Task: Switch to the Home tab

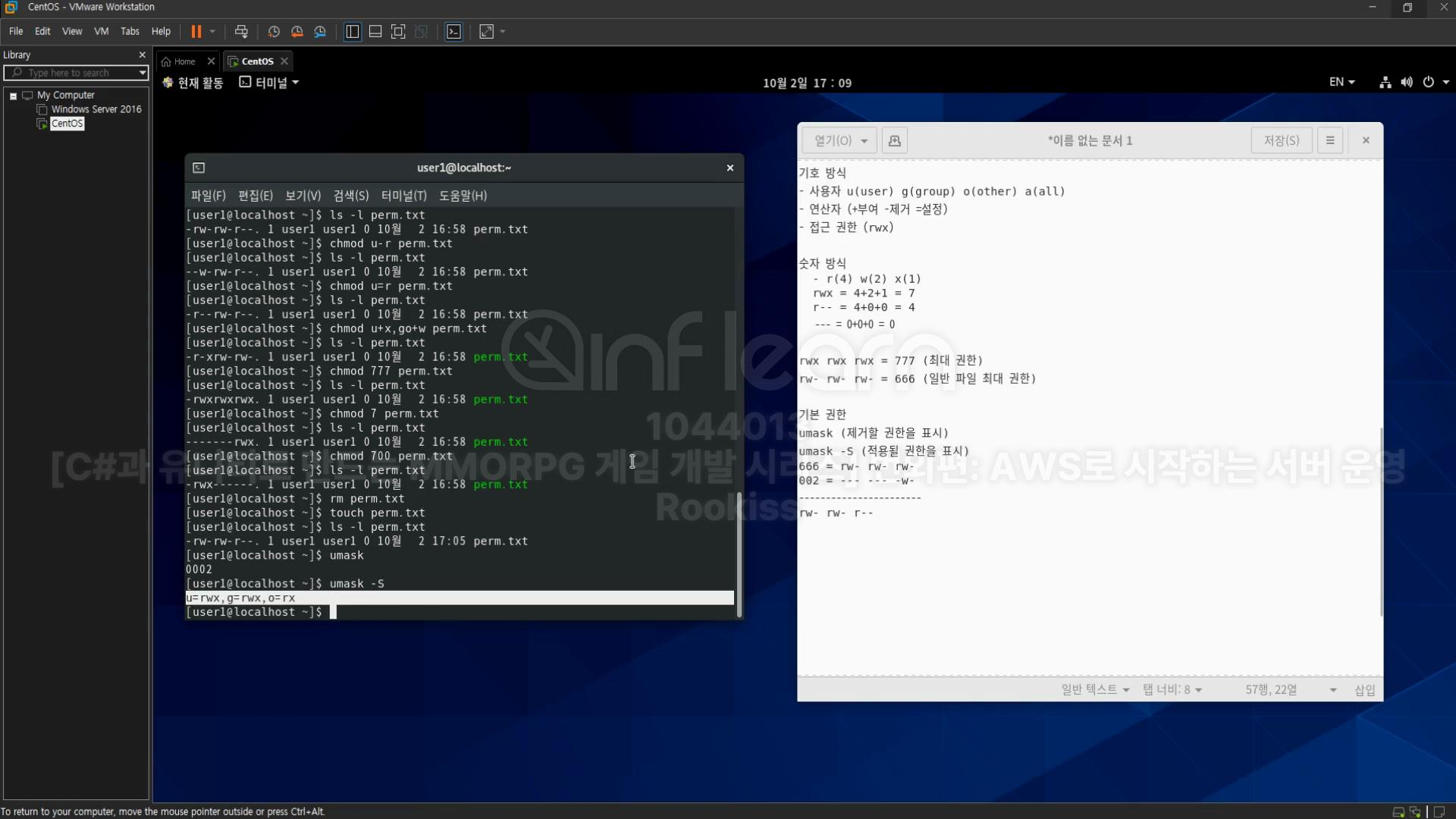Action: (184, 61)
